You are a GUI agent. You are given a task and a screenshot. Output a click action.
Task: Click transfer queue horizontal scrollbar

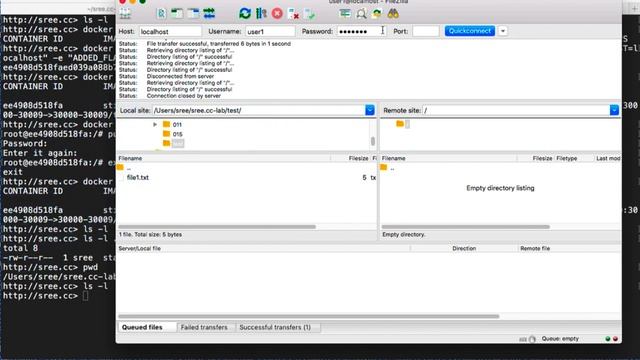click(x=309, y=316)
